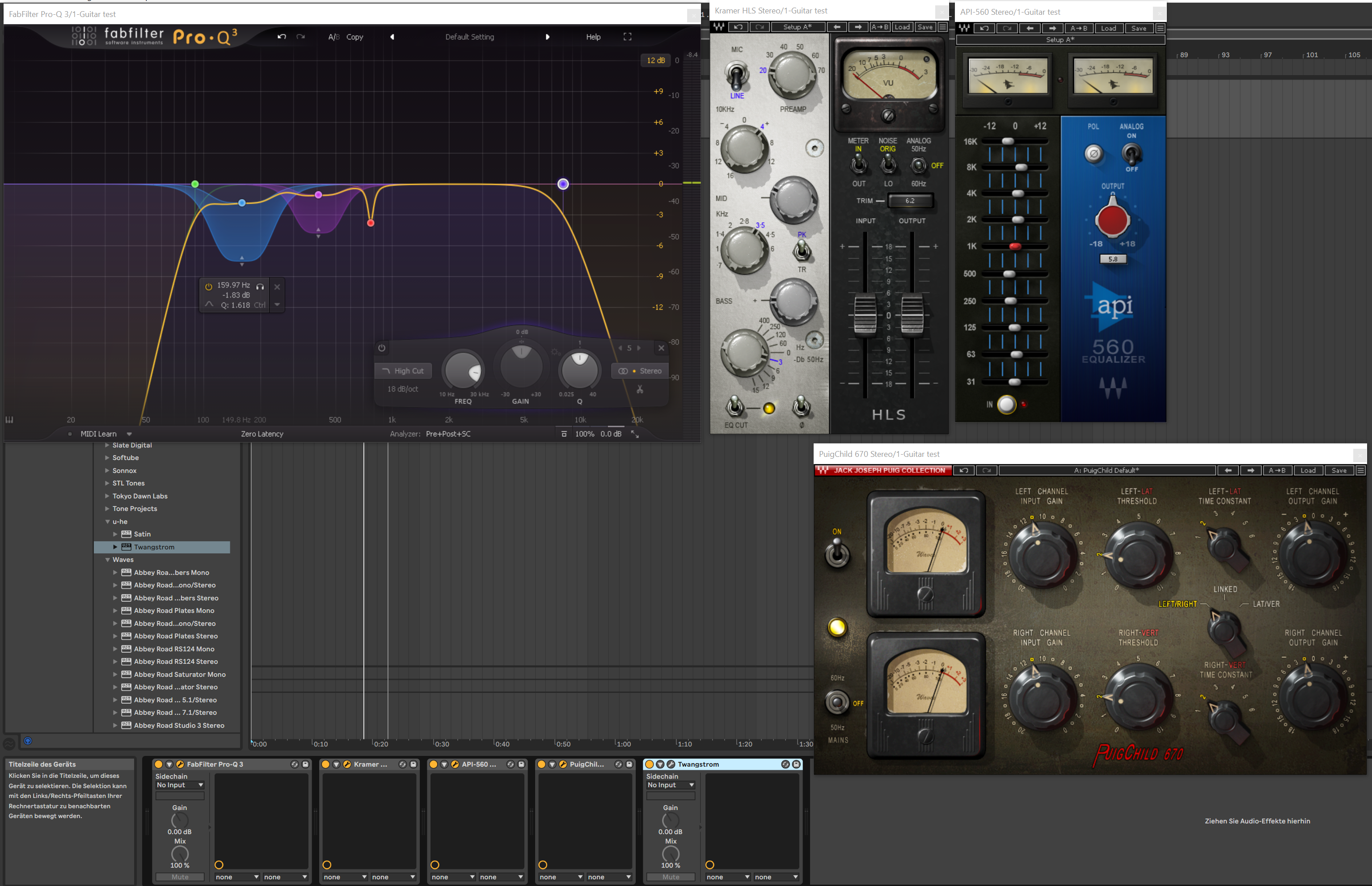Click the API-560 device save preset icon

tap(521, 764)
